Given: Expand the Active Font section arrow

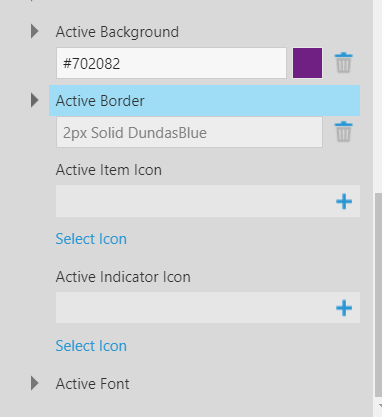Looking at the screenshot, I should [35, 383].
